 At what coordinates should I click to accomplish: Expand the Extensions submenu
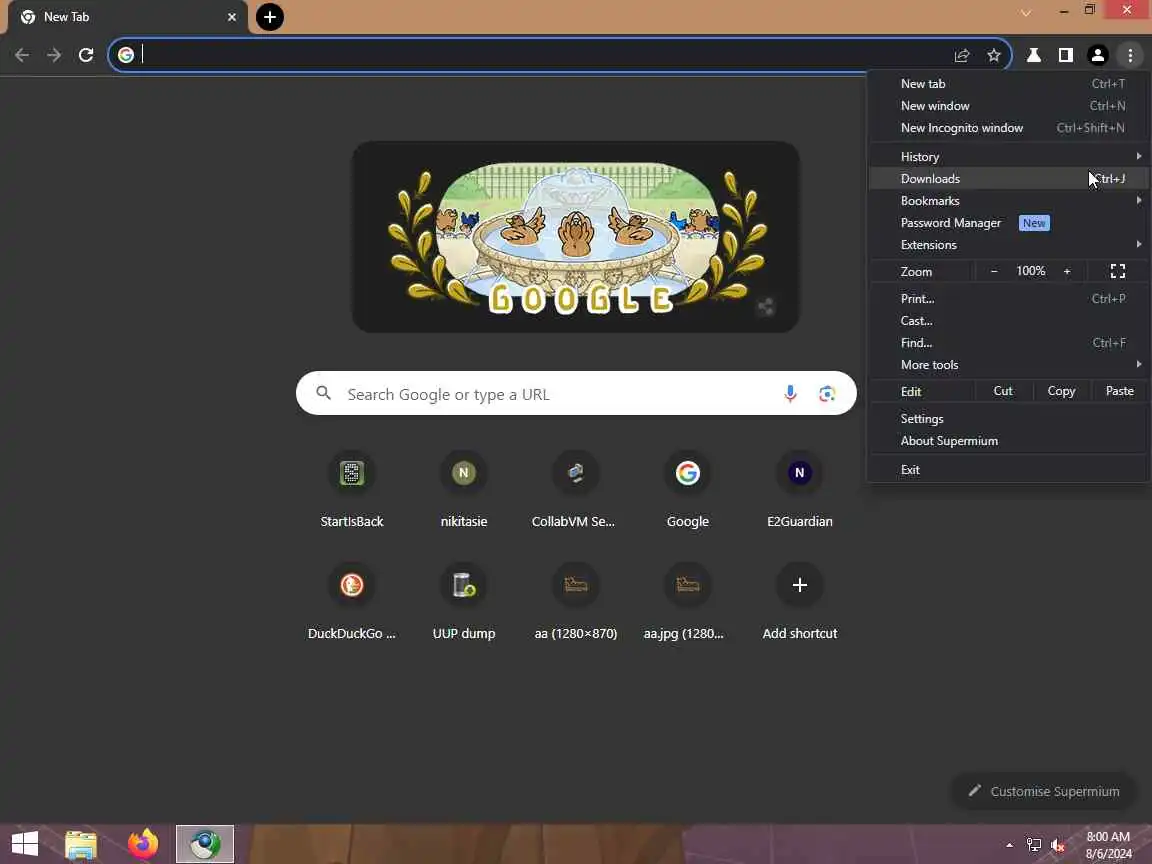pyautogui.click(x=1008, y=245)
